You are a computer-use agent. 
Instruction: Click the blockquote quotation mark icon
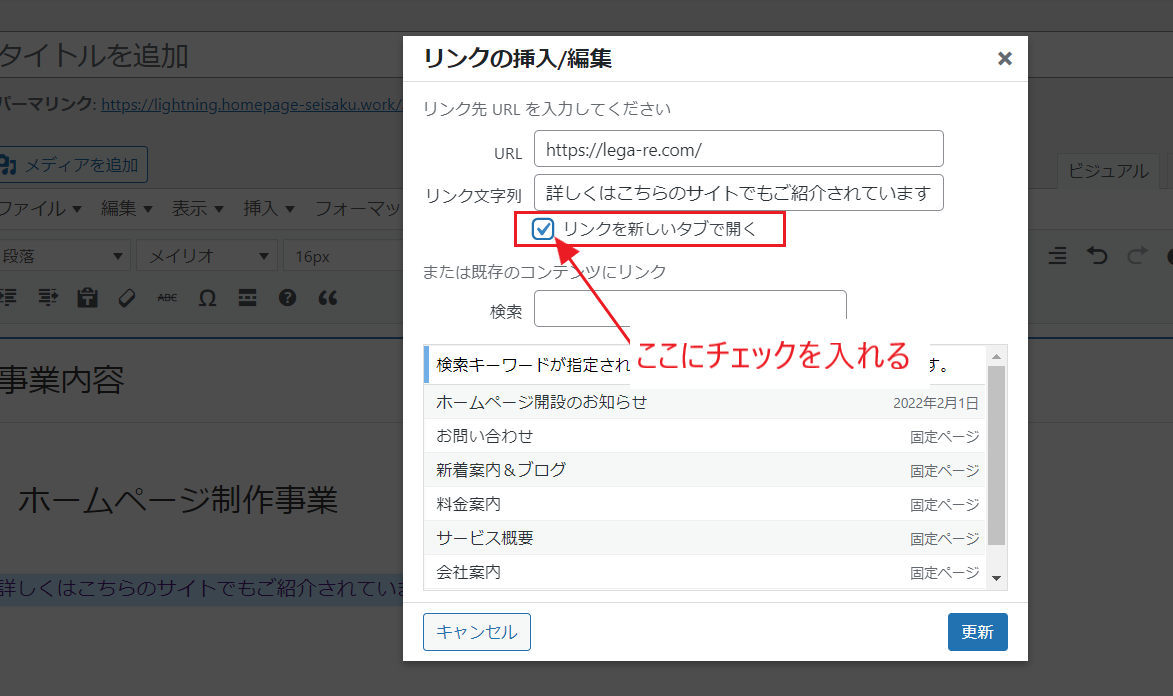pyautogui.click(x=327, y=298)
